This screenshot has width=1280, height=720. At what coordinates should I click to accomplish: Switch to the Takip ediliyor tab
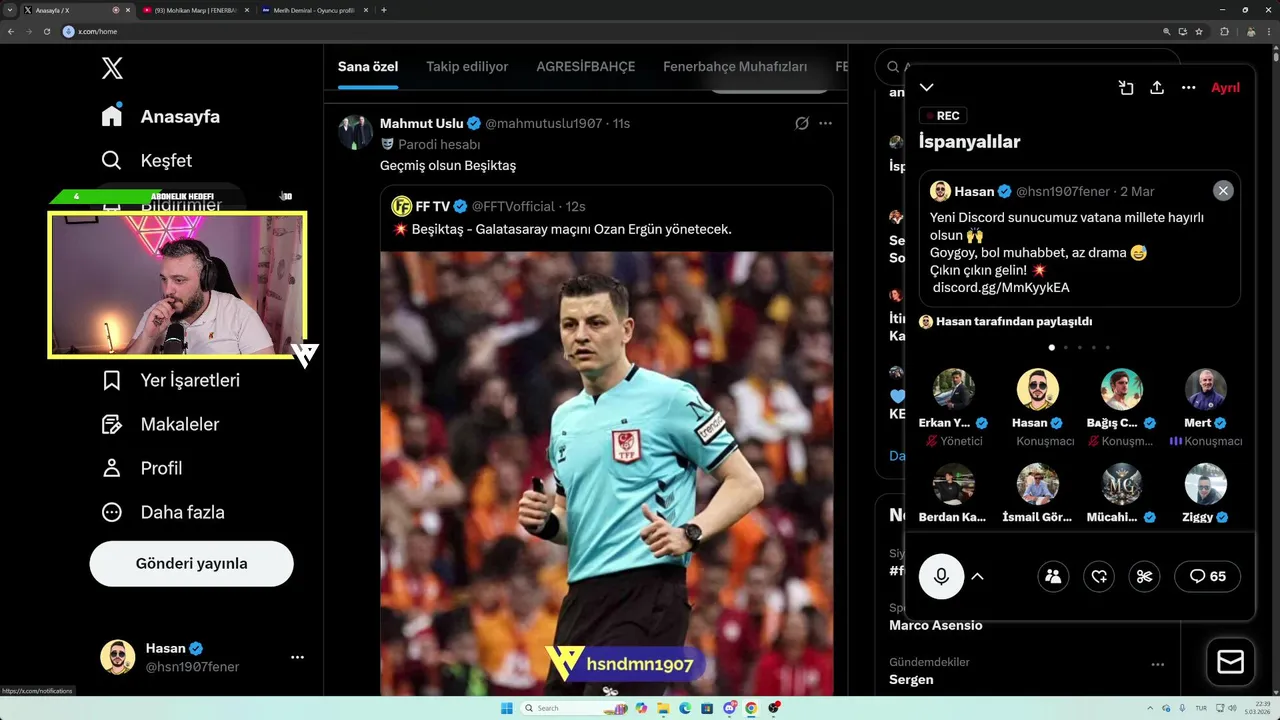coord(467,67)
